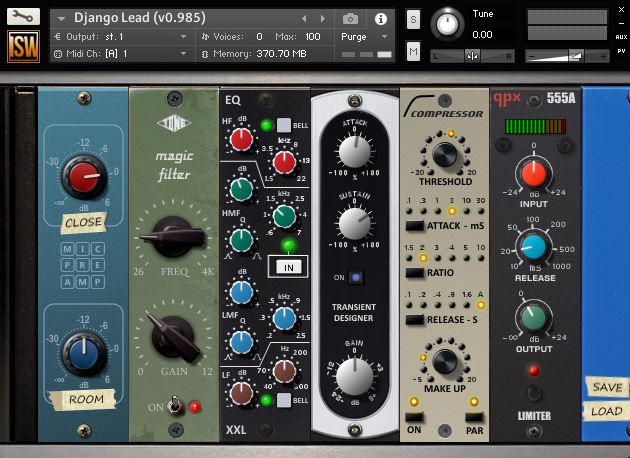The width and height of the screenshot is (630, 458).
Task: Click the red CLOSE mic knob
Action: pos(84,177)
